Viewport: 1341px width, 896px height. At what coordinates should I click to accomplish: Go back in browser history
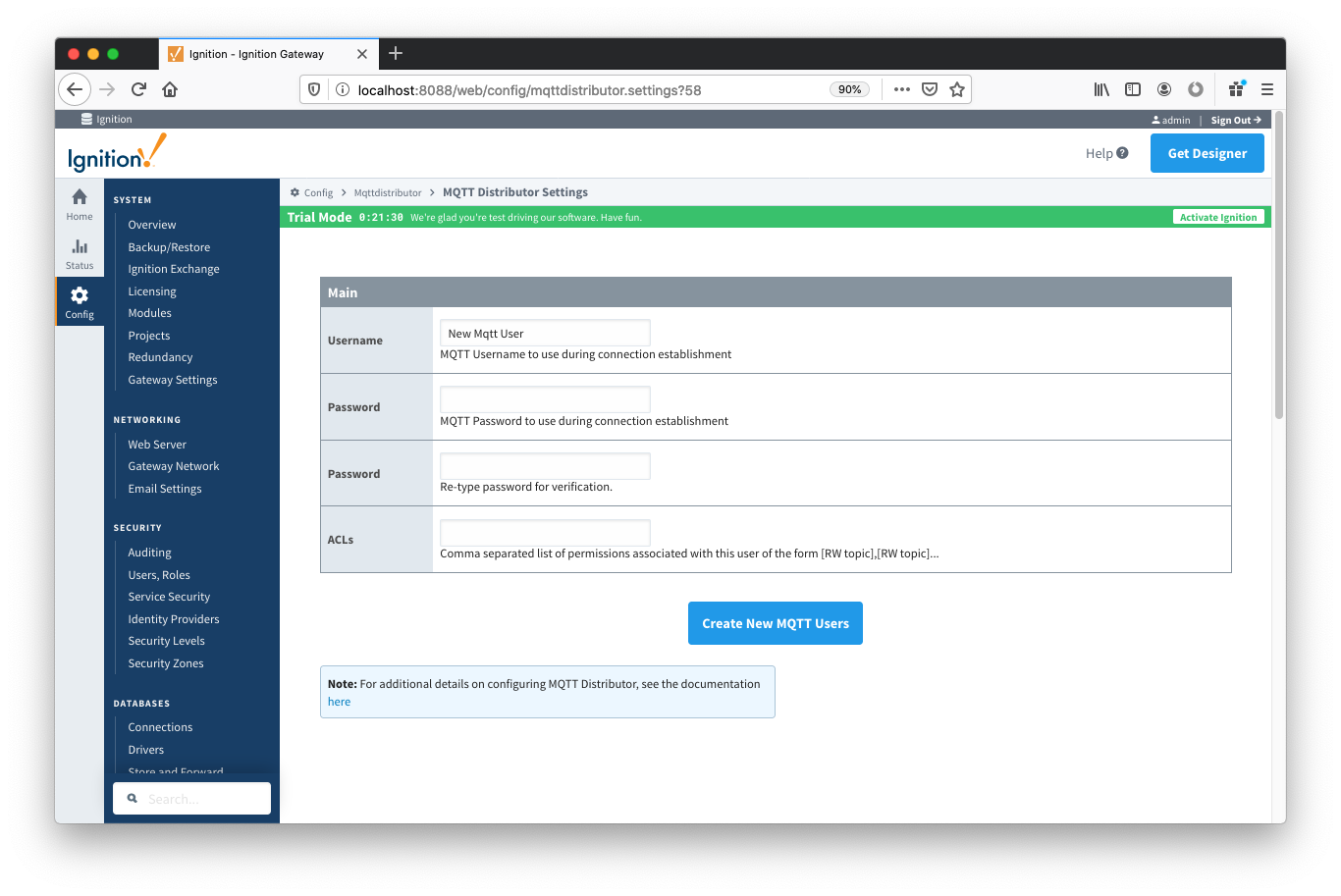point(75,89)
